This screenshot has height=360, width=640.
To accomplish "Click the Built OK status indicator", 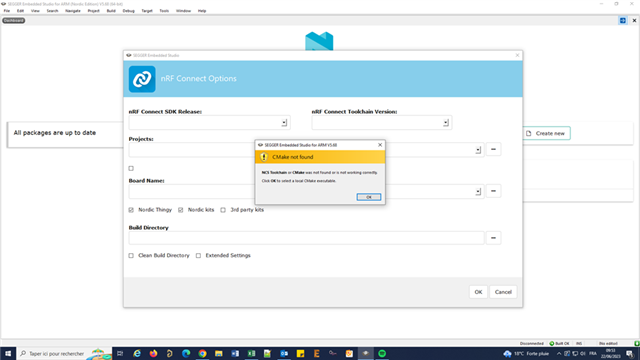I will pos(559,343).
